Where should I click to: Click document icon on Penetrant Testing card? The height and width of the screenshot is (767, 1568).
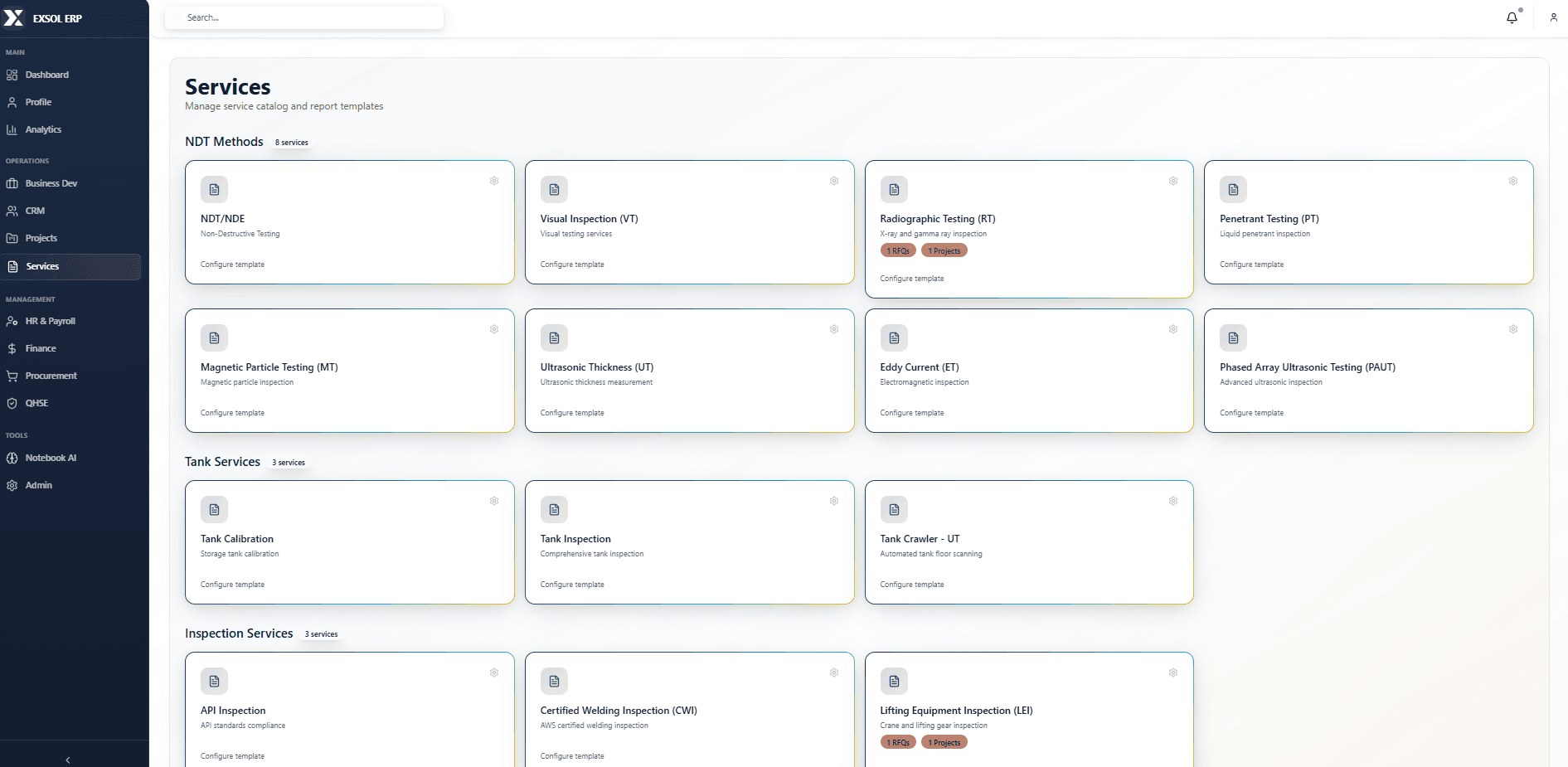1233,190
